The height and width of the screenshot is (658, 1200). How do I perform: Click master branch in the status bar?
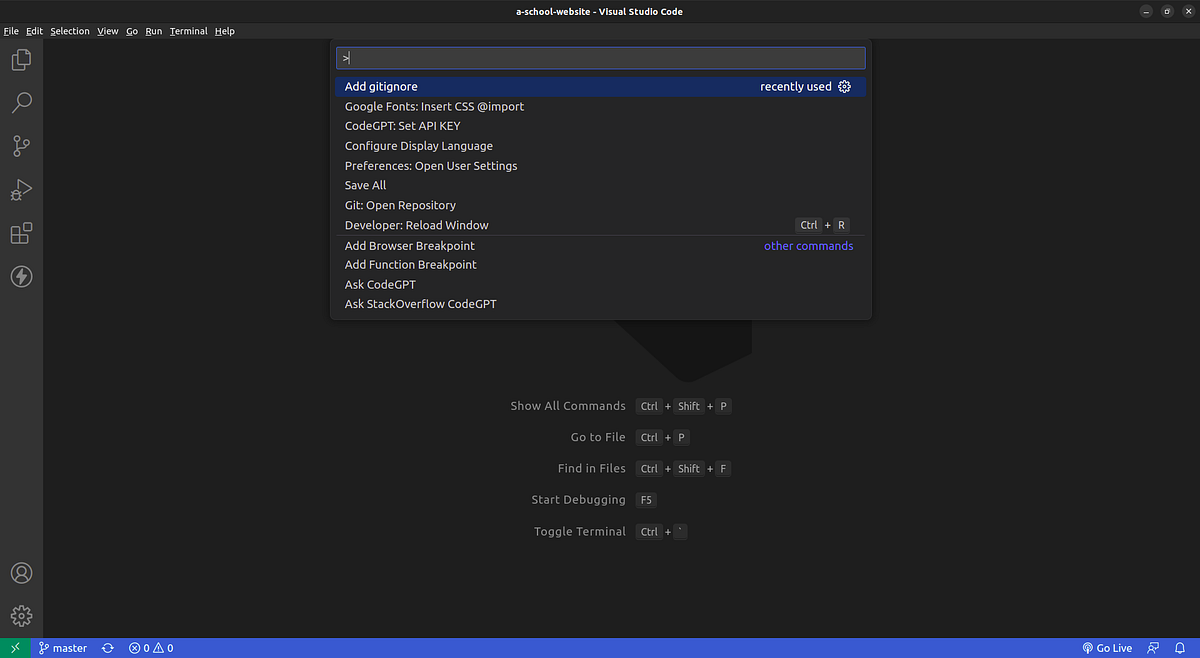[63, 648]
